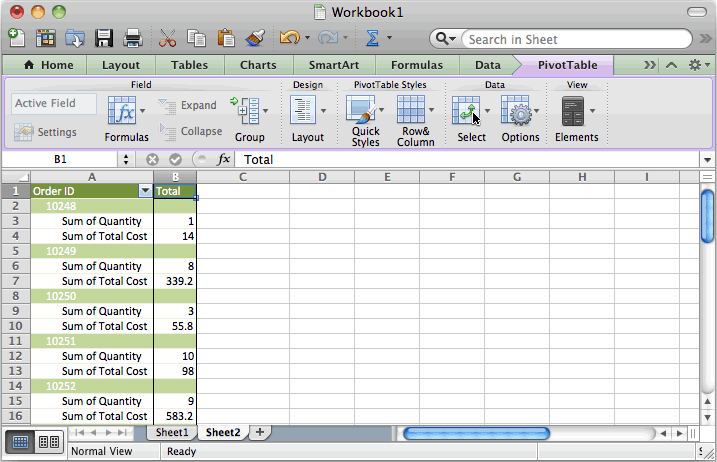Cancel entry with formula bar X
The width and height of the screenshot is (717, 462).
coord(152,159)
